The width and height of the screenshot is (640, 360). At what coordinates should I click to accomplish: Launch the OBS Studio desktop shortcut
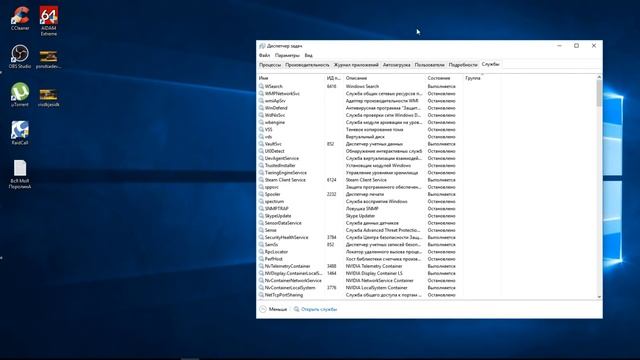(x=20, y=56)
